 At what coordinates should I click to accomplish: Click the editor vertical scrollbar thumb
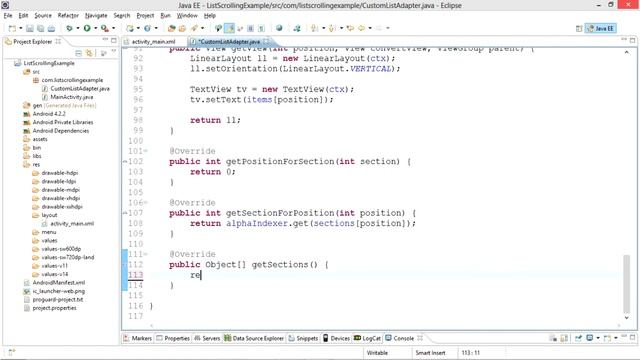(x=627, y=284)
